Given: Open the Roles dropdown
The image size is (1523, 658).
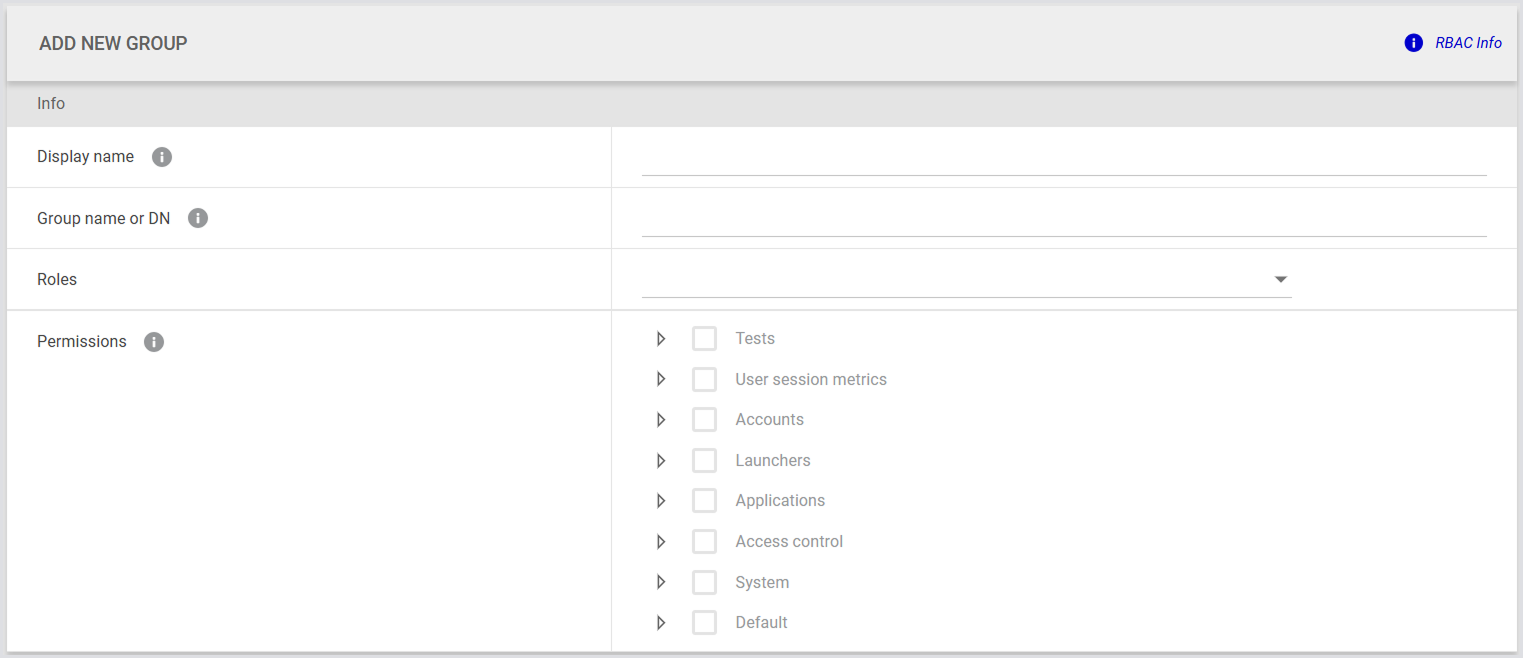Looking at the screenshot, I should pyautogui.click(x=966, y=280).
